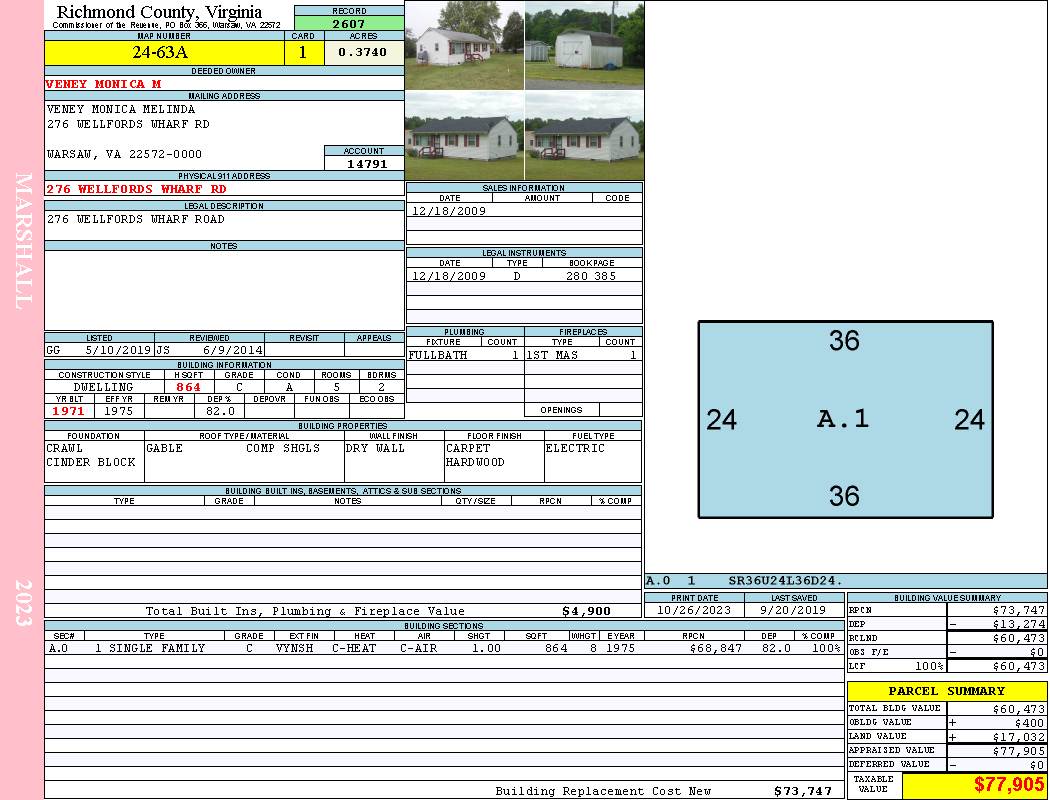
Task: Select the bottom-right house photo
Action: [585, 137]
